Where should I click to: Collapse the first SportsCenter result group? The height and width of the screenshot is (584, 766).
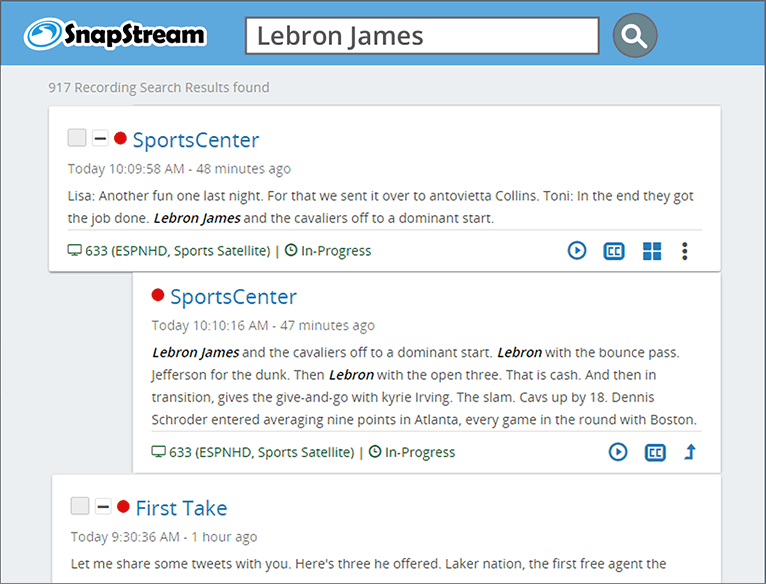[x=100, y=138]
